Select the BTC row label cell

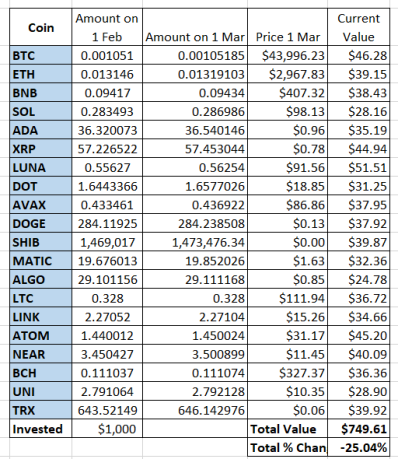(x=41, y=55)
